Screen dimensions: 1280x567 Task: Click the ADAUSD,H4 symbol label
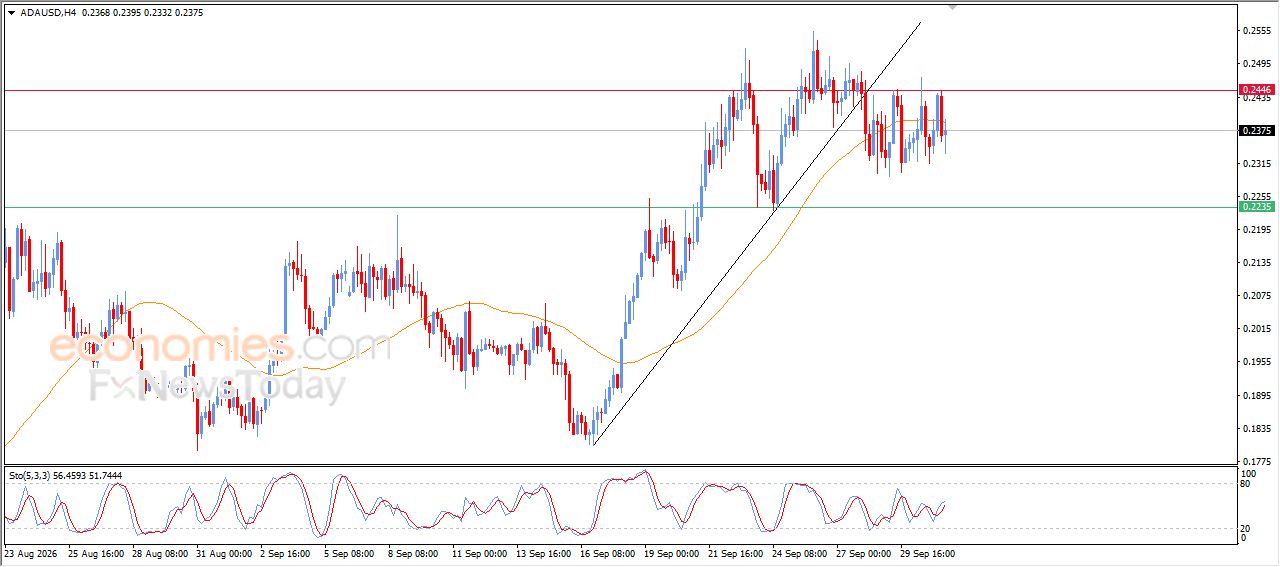pyautogui.click(x=48, y=13)
